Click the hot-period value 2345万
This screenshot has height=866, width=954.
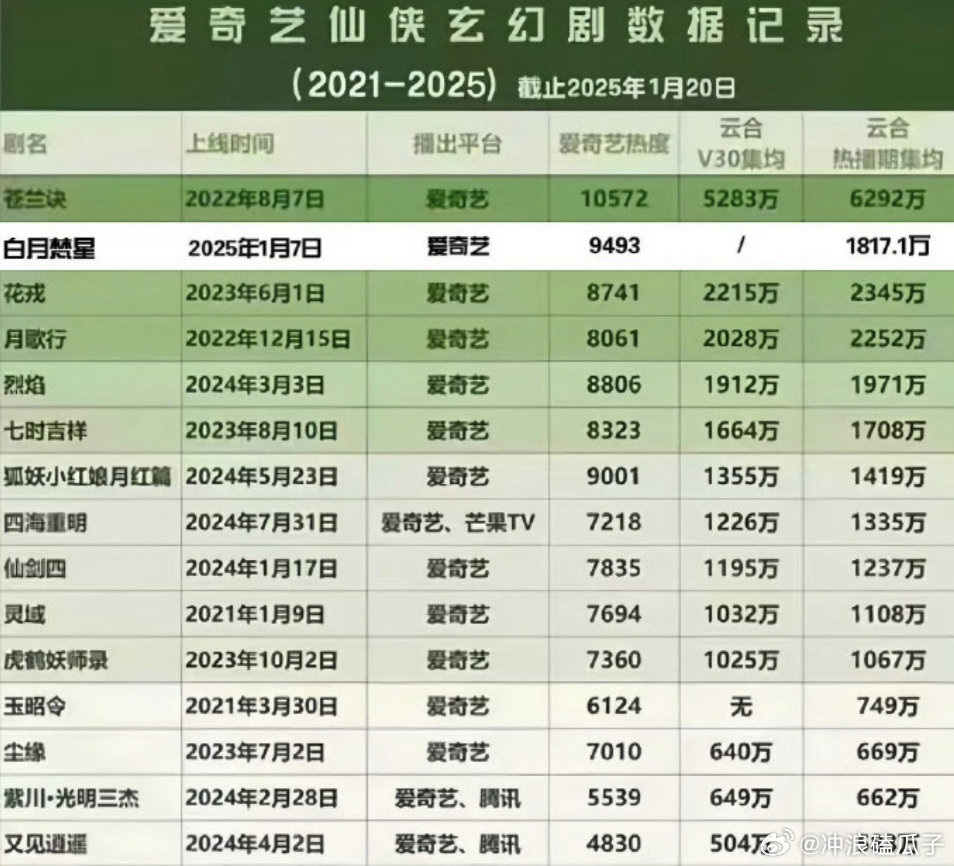coord(888,293)
